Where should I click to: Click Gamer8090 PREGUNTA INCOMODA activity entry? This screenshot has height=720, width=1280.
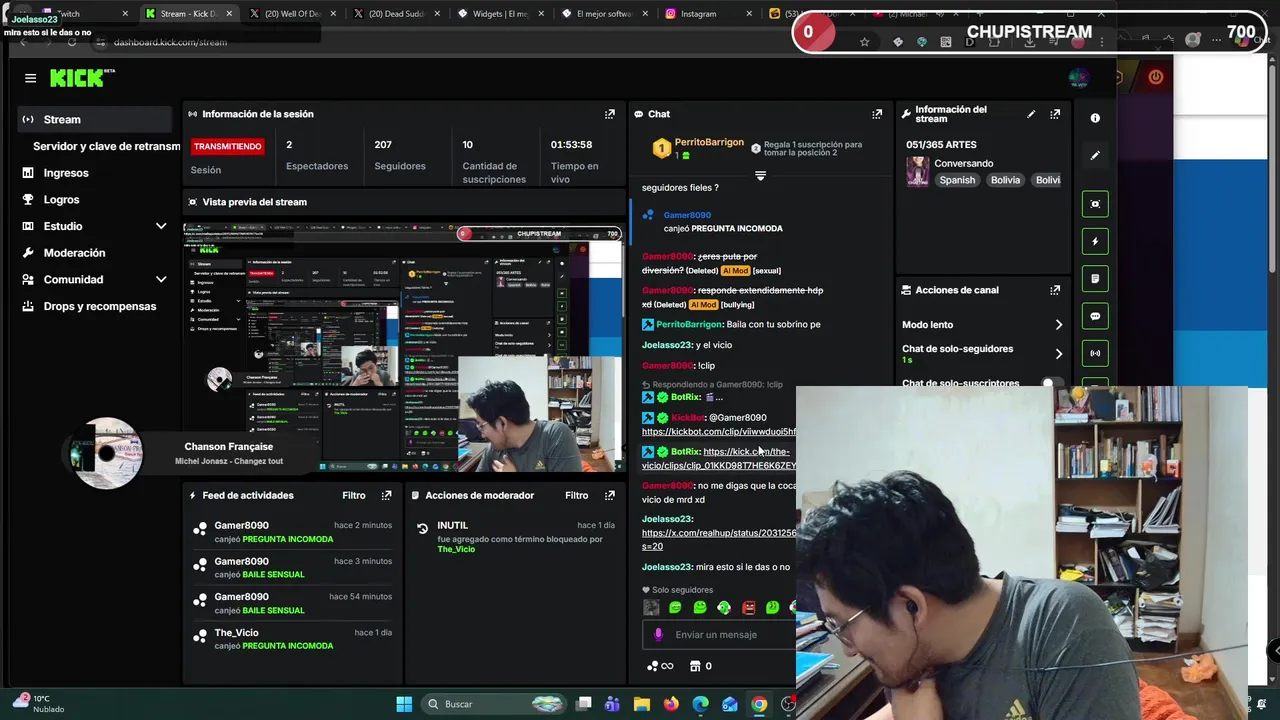294,532
